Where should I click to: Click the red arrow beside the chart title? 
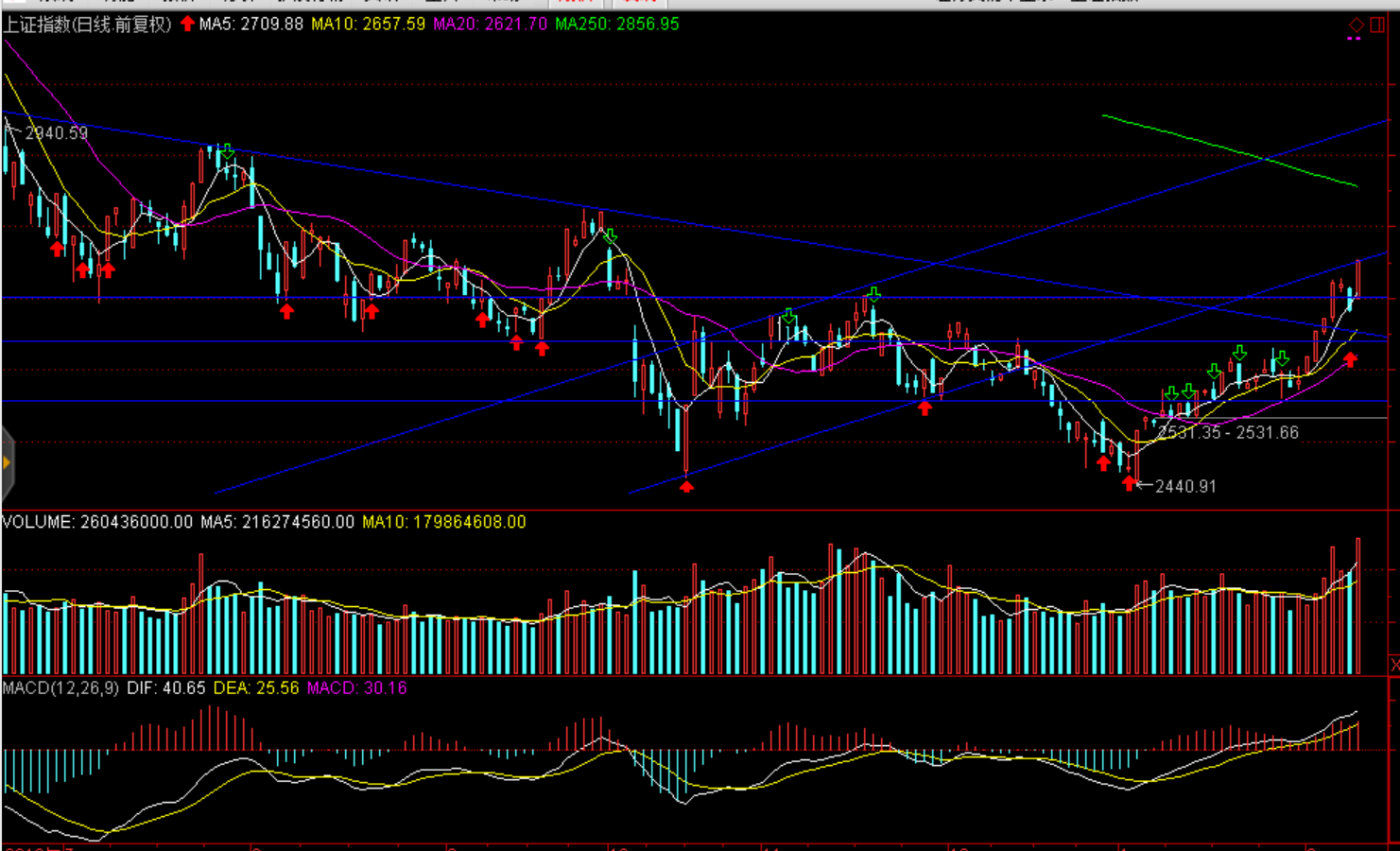(187, 24)
